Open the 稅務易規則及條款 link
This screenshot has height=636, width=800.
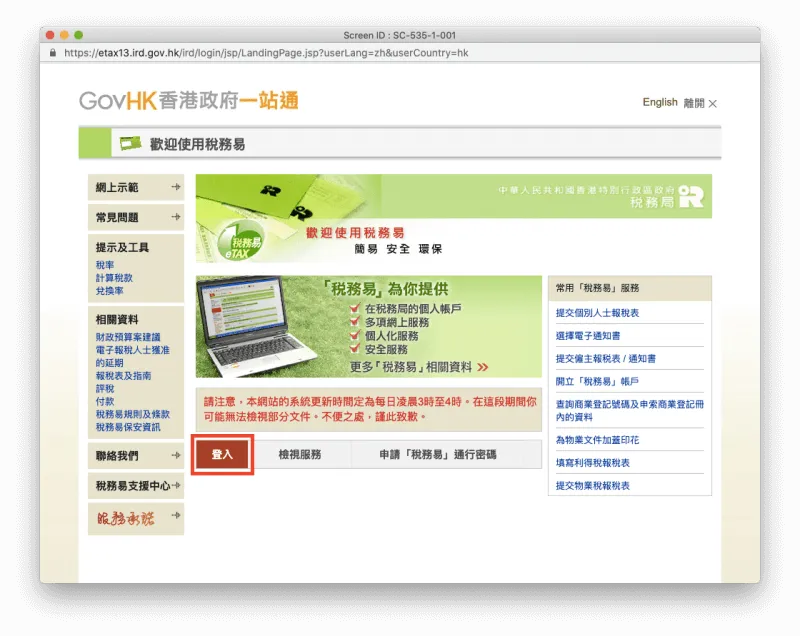coord(133,414)
